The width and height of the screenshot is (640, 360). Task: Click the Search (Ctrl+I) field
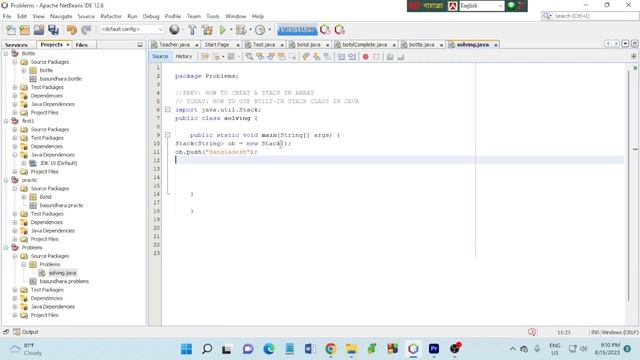pos(590,16)
